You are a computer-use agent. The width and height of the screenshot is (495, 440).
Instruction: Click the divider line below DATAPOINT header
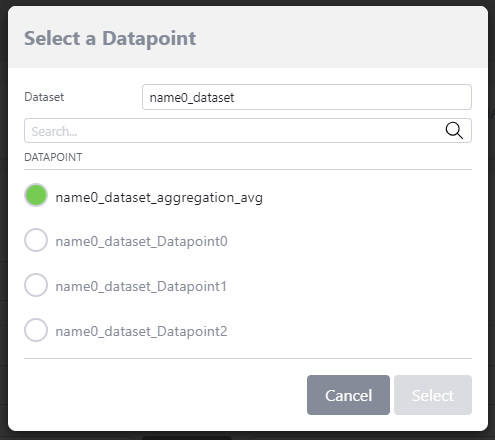pyautogui.click(x=248, y=169)
